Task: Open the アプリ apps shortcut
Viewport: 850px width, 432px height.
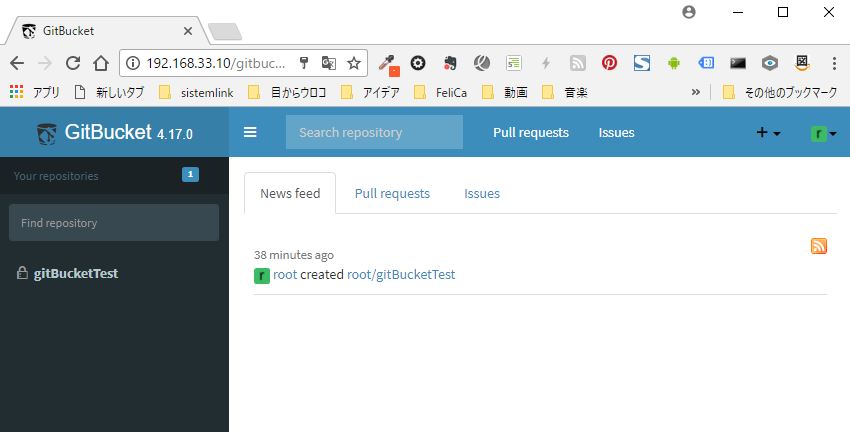Action: tap(35, 93)
